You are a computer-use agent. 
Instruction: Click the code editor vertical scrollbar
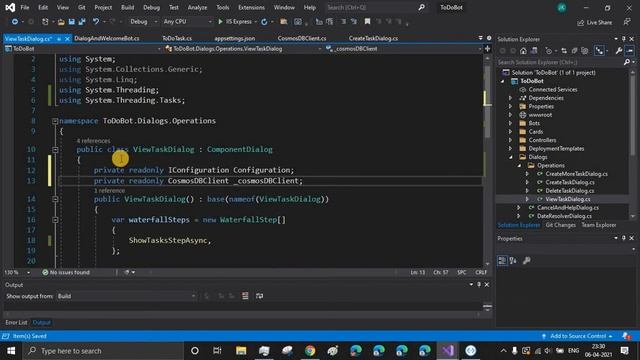[x=487, y=161]
